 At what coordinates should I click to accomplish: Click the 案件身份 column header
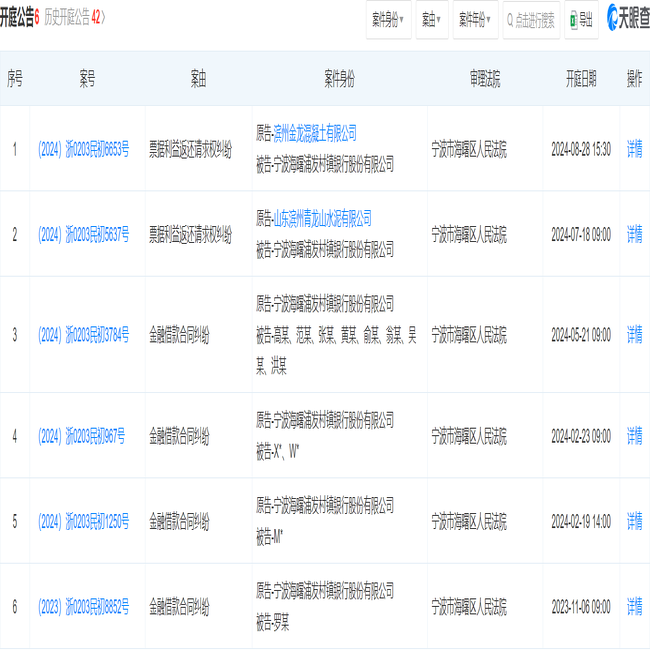[340, 78]
